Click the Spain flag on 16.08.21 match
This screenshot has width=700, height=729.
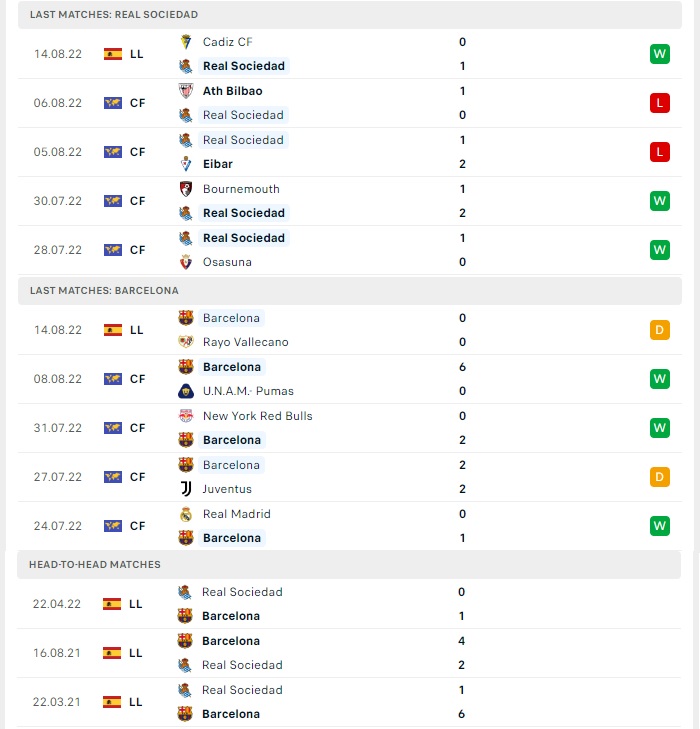tap(112, 653)
